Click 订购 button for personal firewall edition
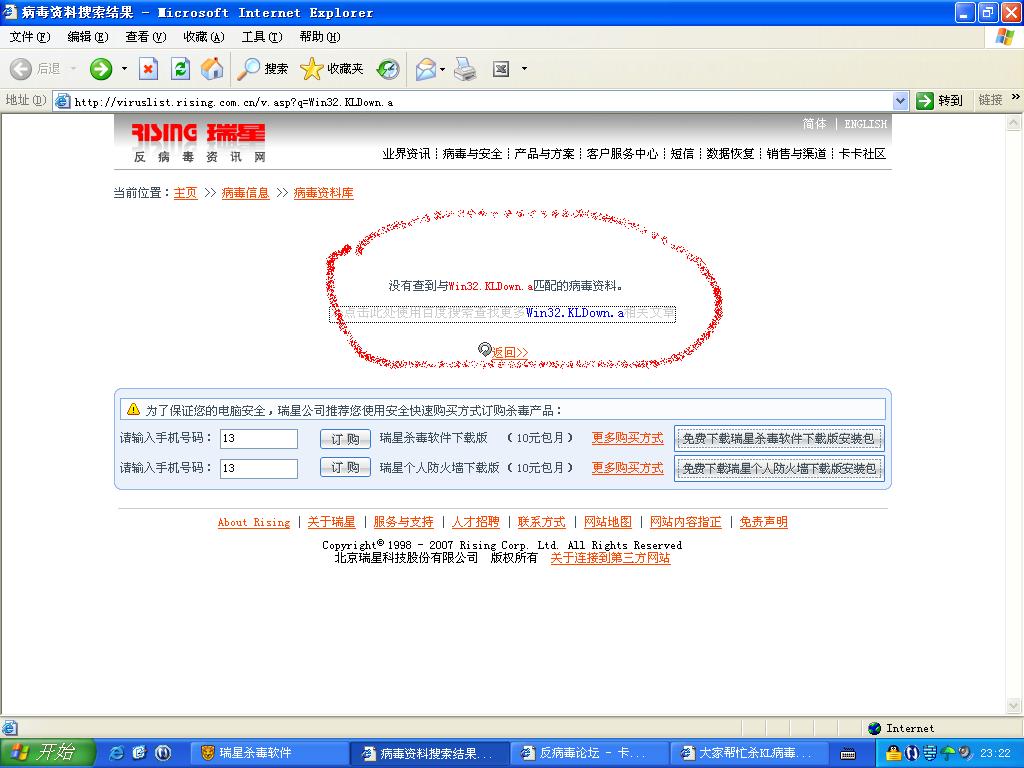 [345, 468]
